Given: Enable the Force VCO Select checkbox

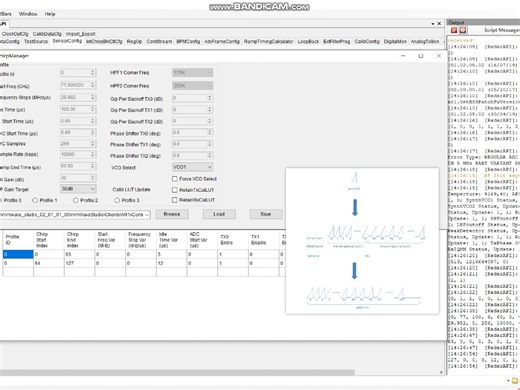Looking at the screenshot, I should pyautogui.click(x=175, y=179).
